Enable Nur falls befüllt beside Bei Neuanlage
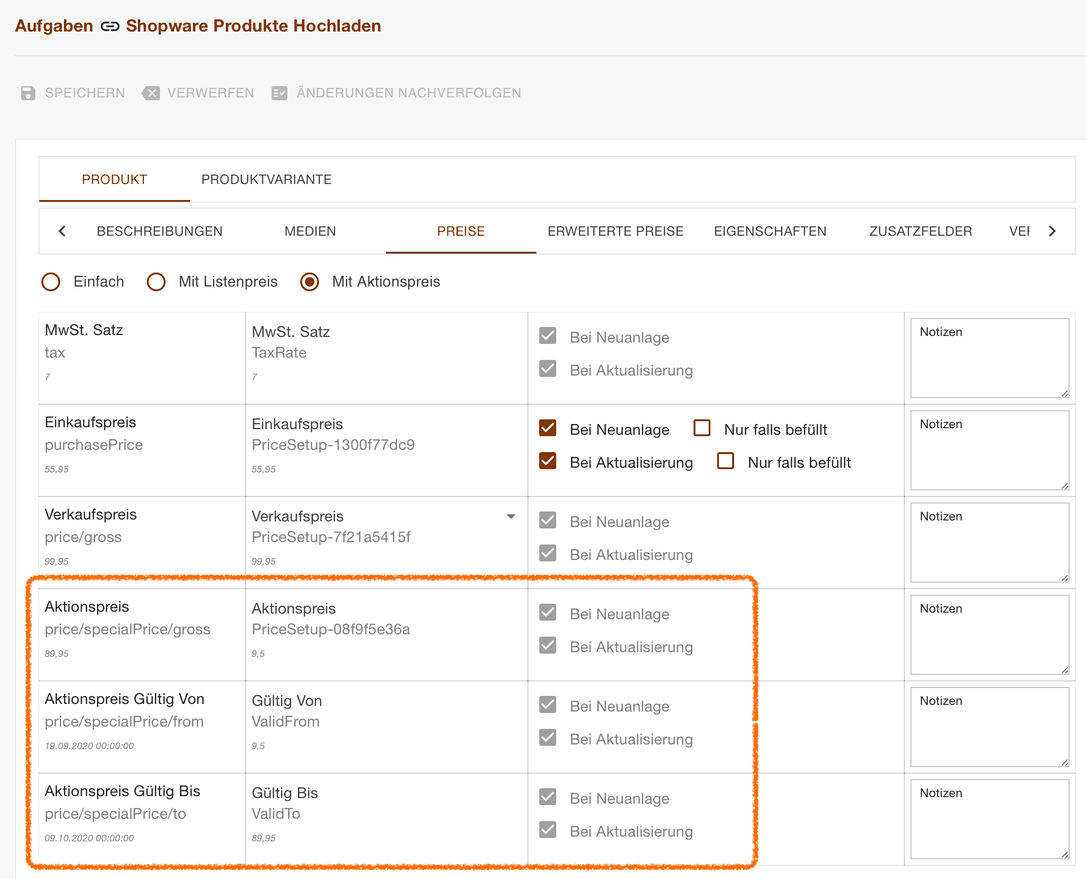This screenshot has height=879, width=1086. (702, 428)
